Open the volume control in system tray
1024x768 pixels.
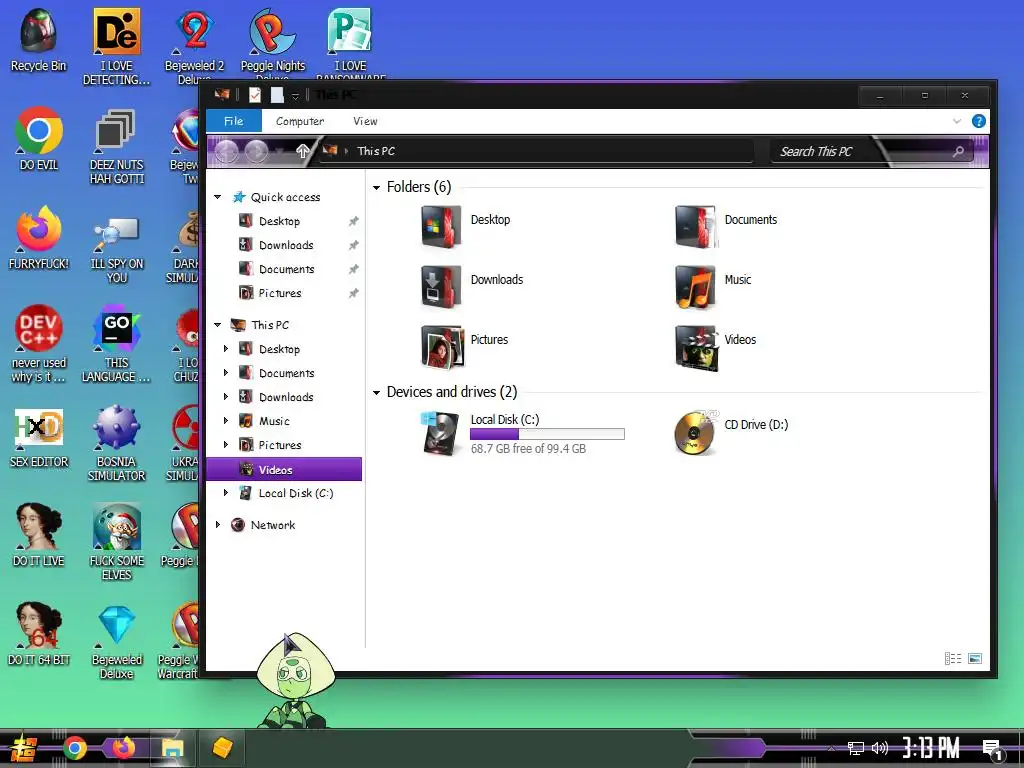(880, 748)
